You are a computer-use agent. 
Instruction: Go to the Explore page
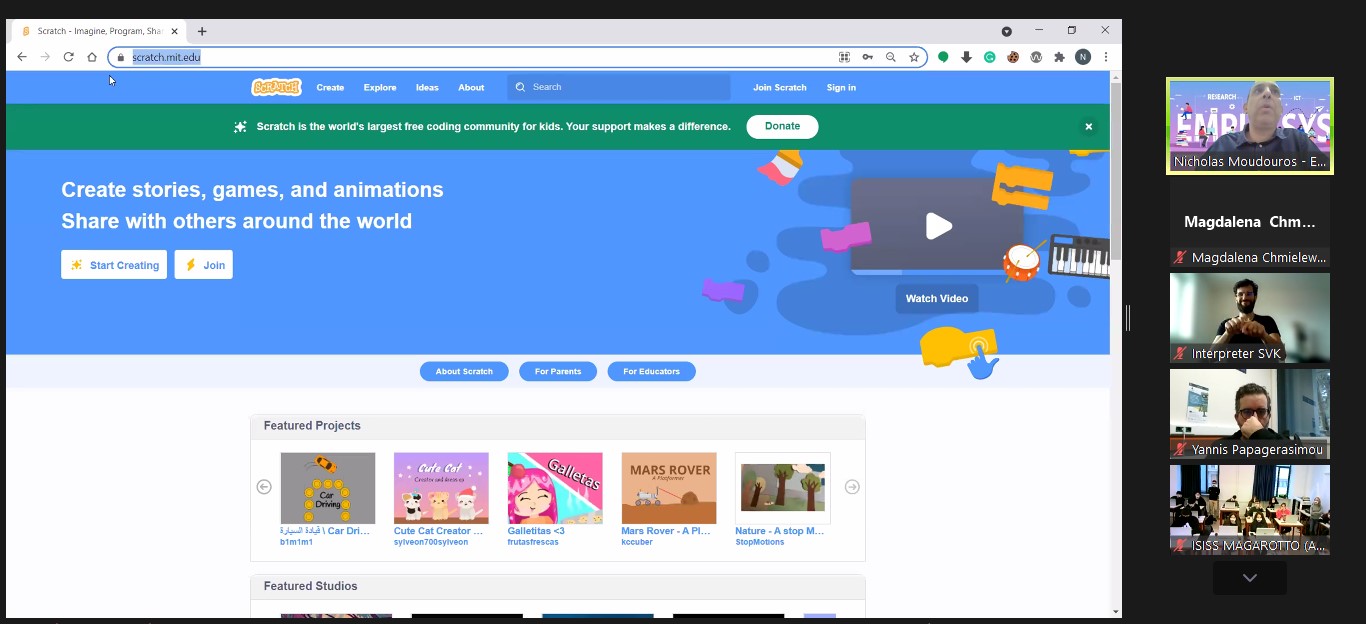pos(380,88)
